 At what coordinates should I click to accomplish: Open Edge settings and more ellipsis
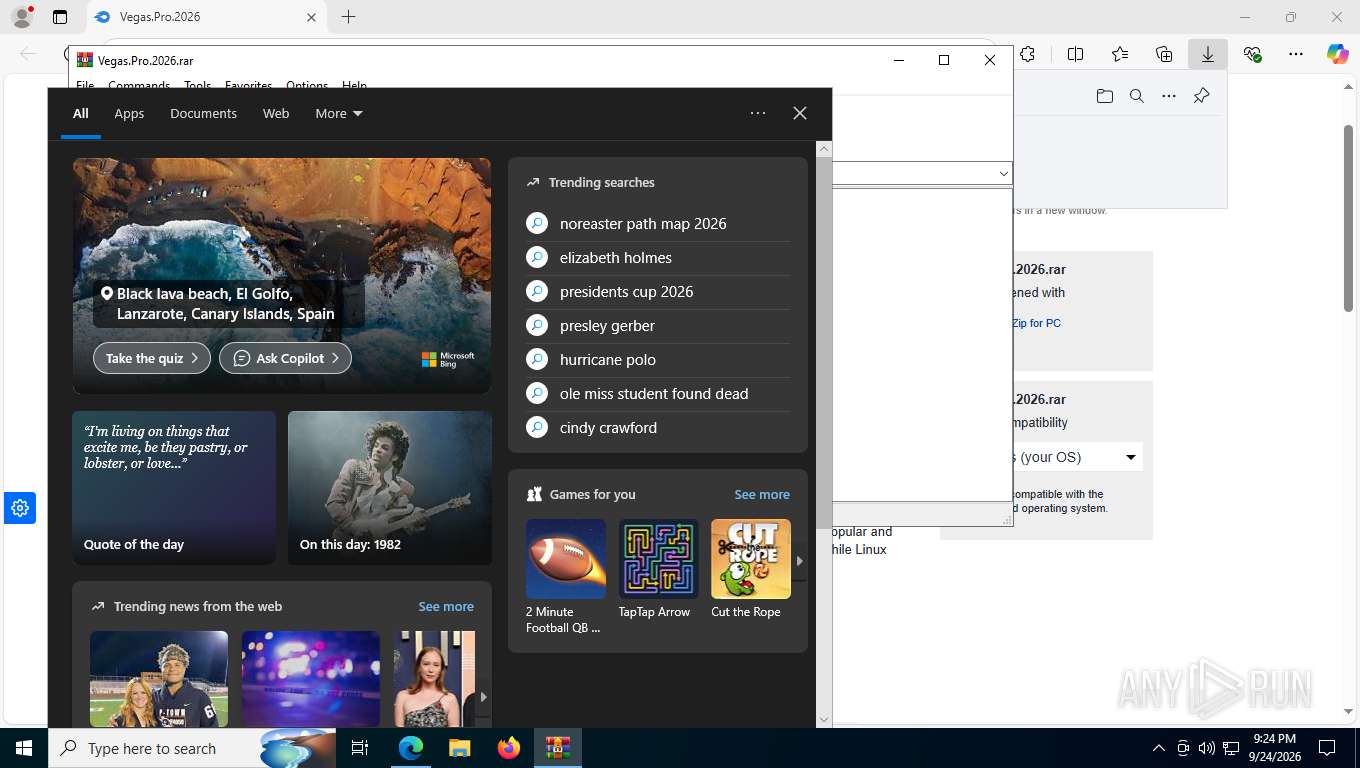pyautogui.click(x=1296, y=54)
